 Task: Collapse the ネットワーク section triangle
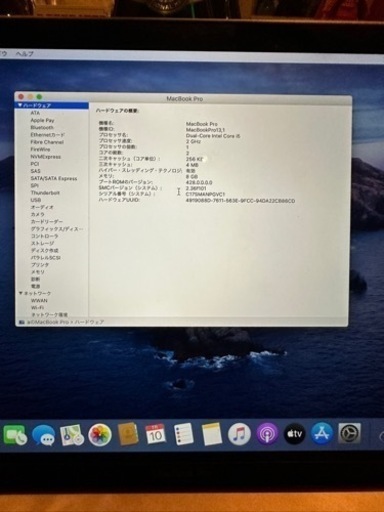(x=20, y=293)
